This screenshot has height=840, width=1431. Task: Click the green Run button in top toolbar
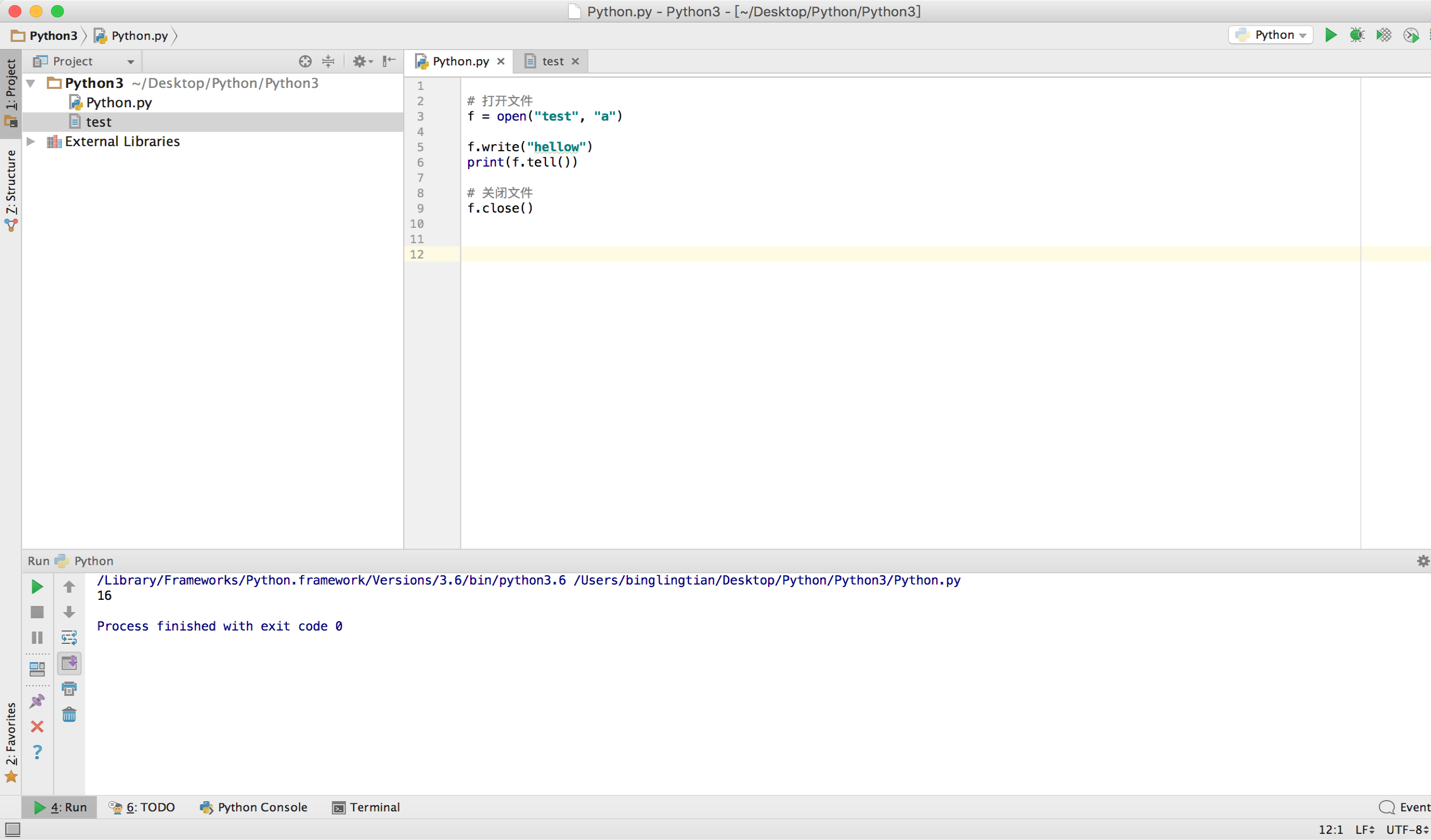click(x=1330, y=35)
